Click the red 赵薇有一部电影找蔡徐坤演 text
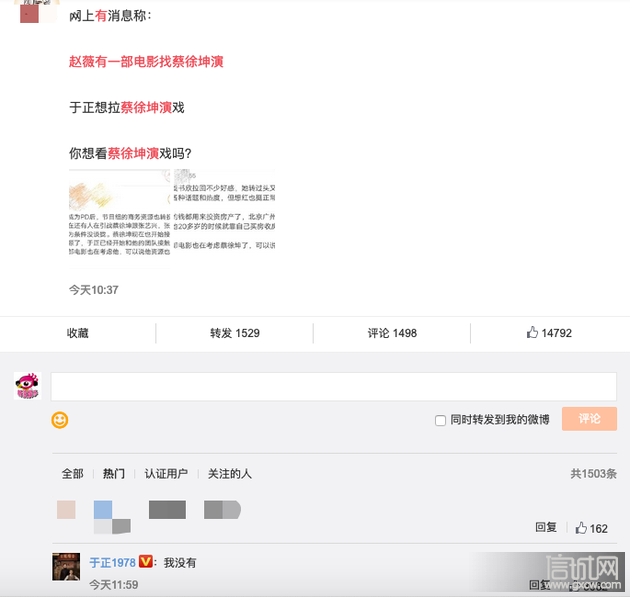The image size is (630, 597). click(146, 61)
